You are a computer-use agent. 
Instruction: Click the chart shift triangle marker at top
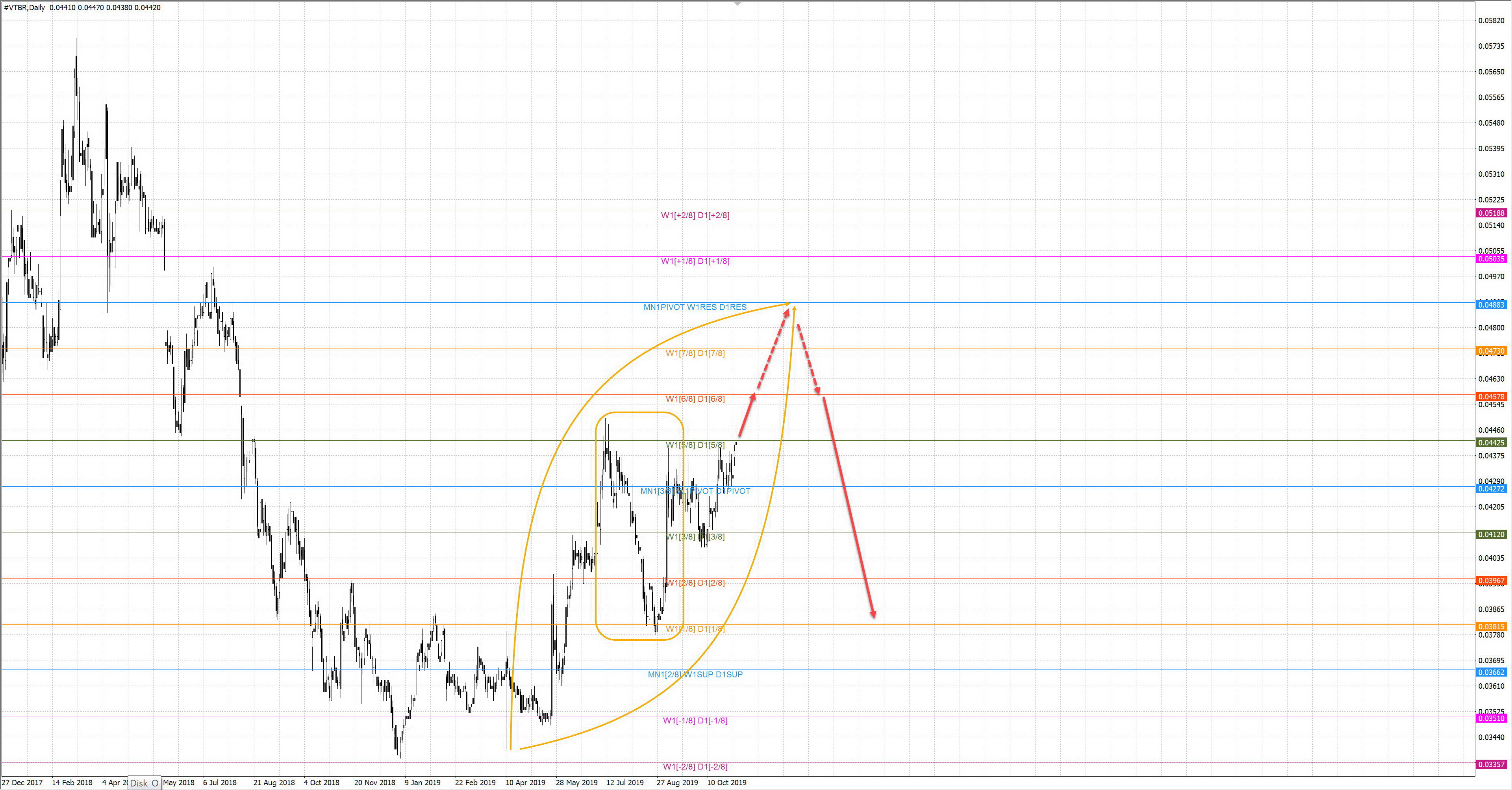tap(738, 4)
